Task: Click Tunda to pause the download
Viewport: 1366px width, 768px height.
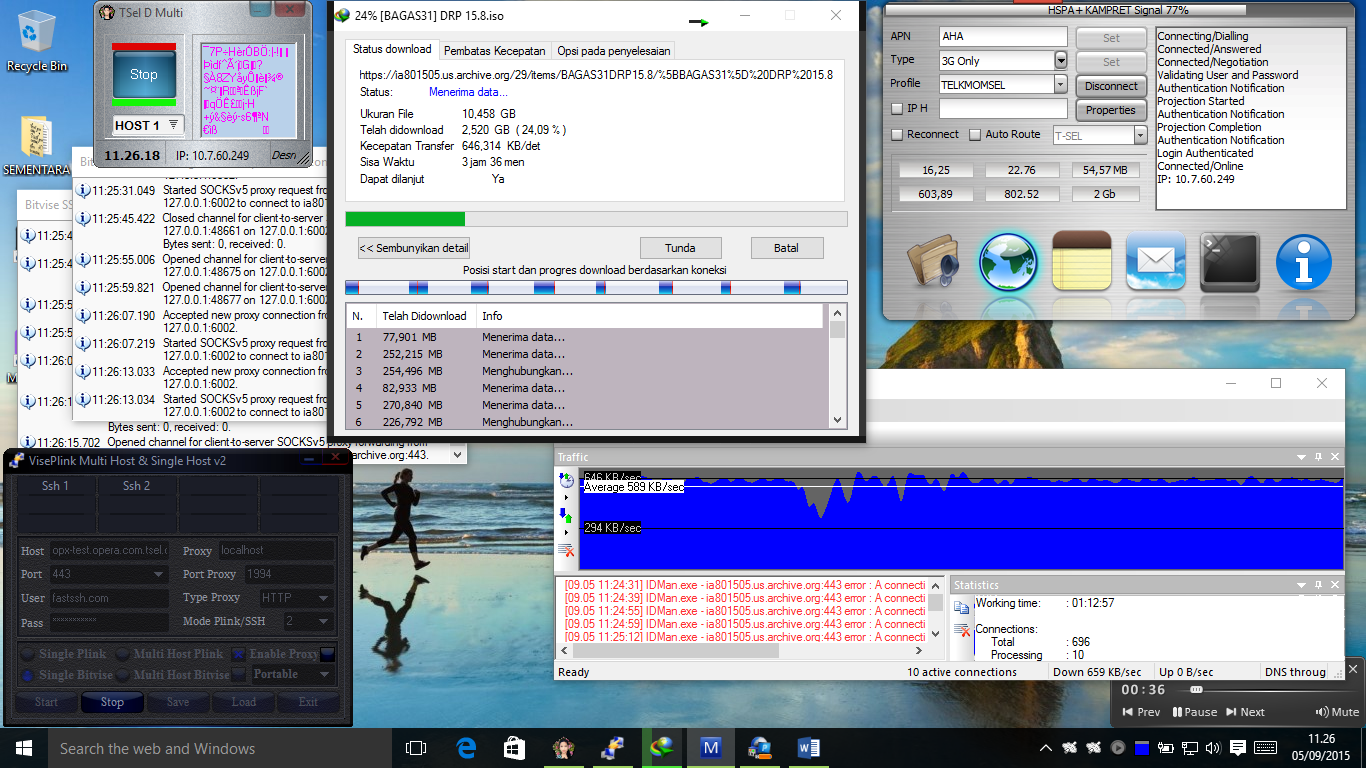Action: point(680,248)
